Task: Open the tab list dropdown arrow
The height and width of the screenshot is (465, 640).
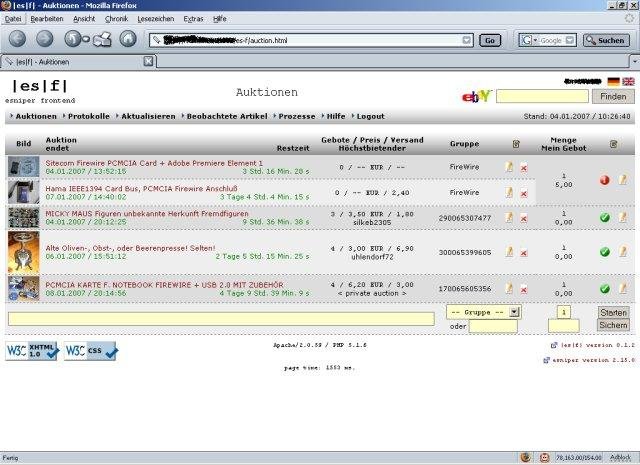Action: pos(635,62)
